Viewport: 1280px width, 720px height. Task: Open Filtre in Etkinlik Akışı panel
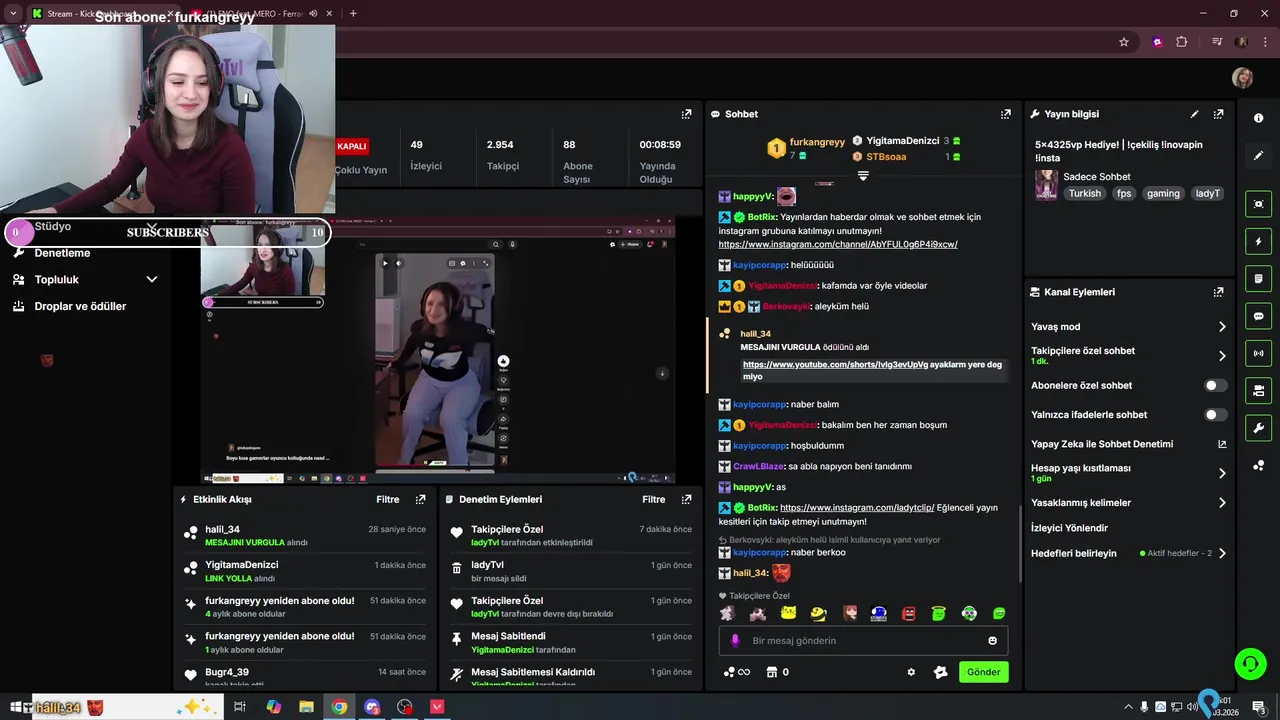[x=387, y=499]
